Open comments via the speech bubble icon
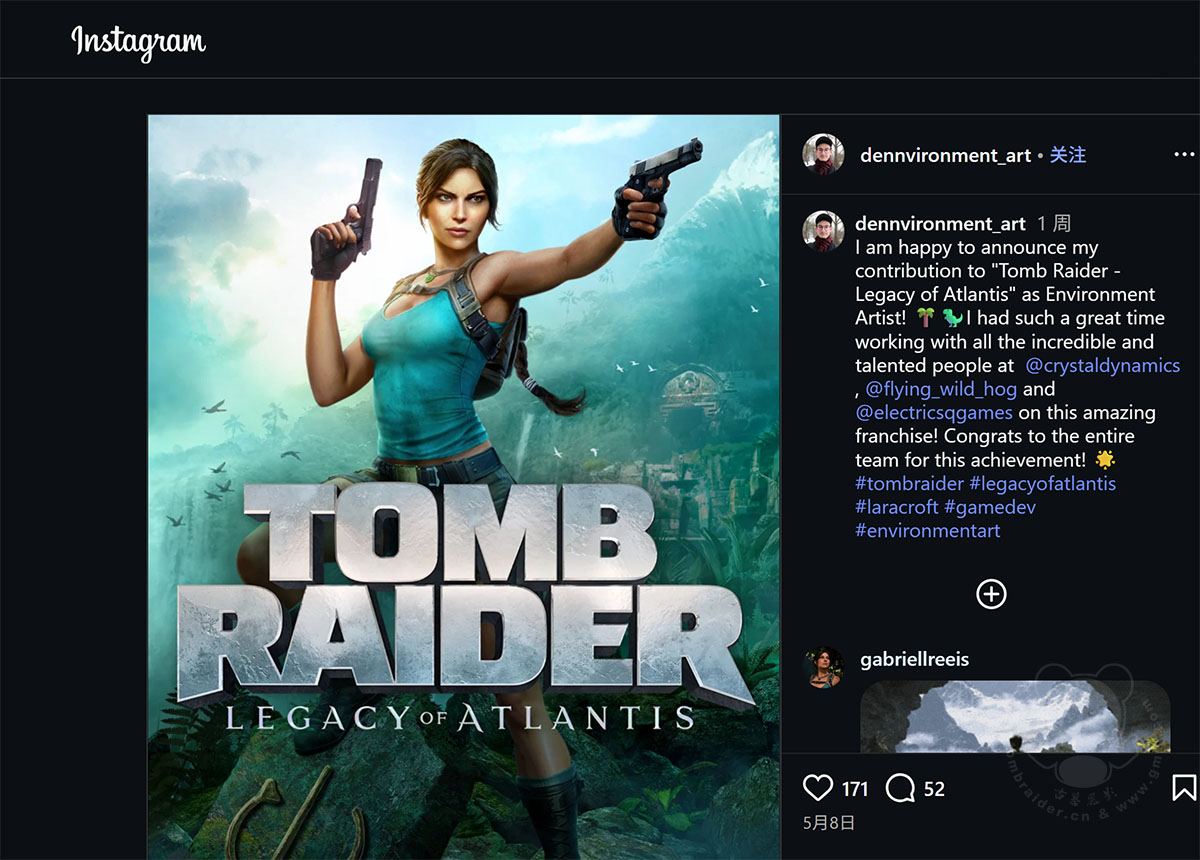1200x860 pixels. (x=900, y=788)
